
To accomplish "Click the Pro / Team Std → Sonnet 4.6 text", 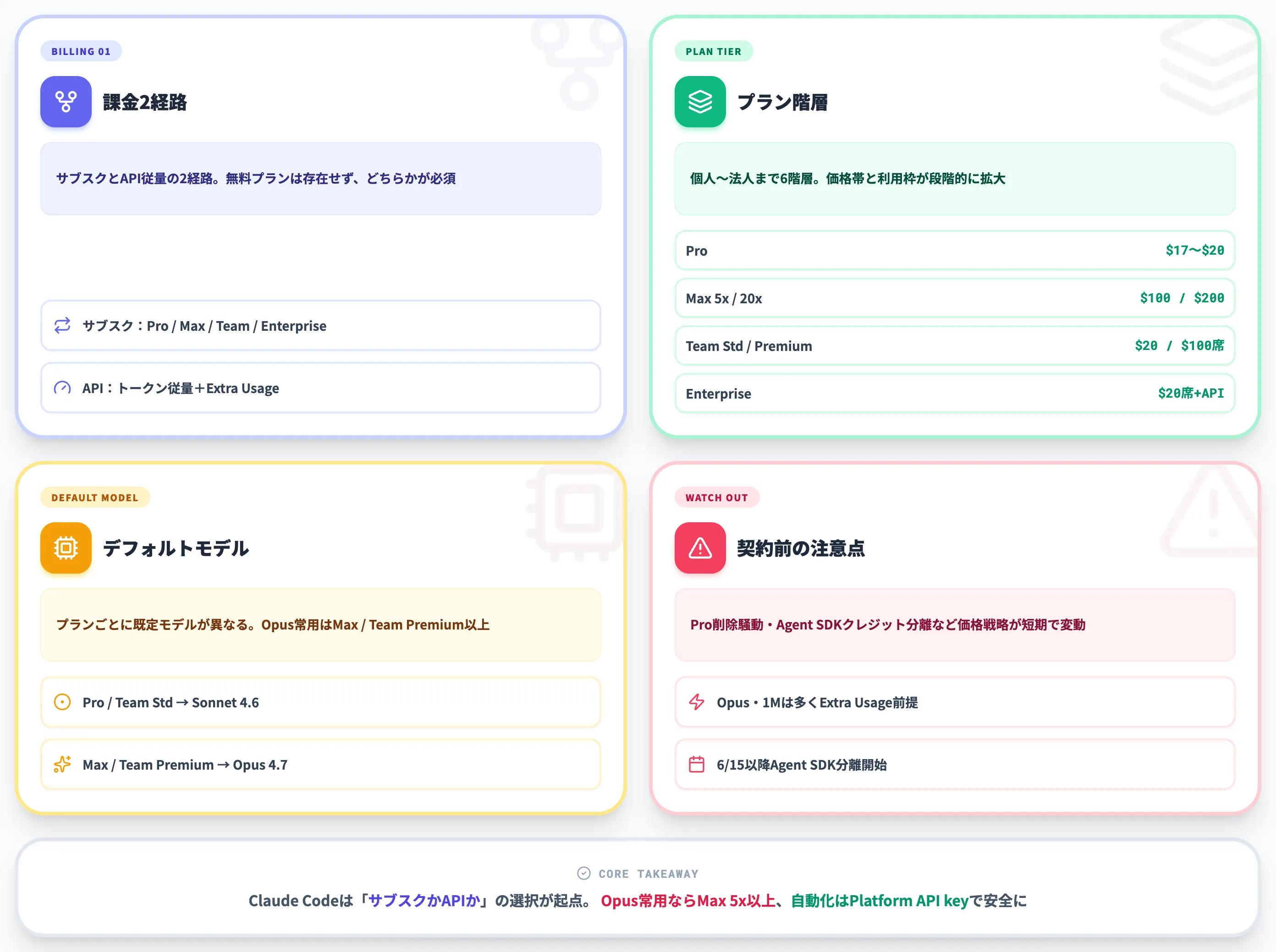I will click(x=170, y=702).
